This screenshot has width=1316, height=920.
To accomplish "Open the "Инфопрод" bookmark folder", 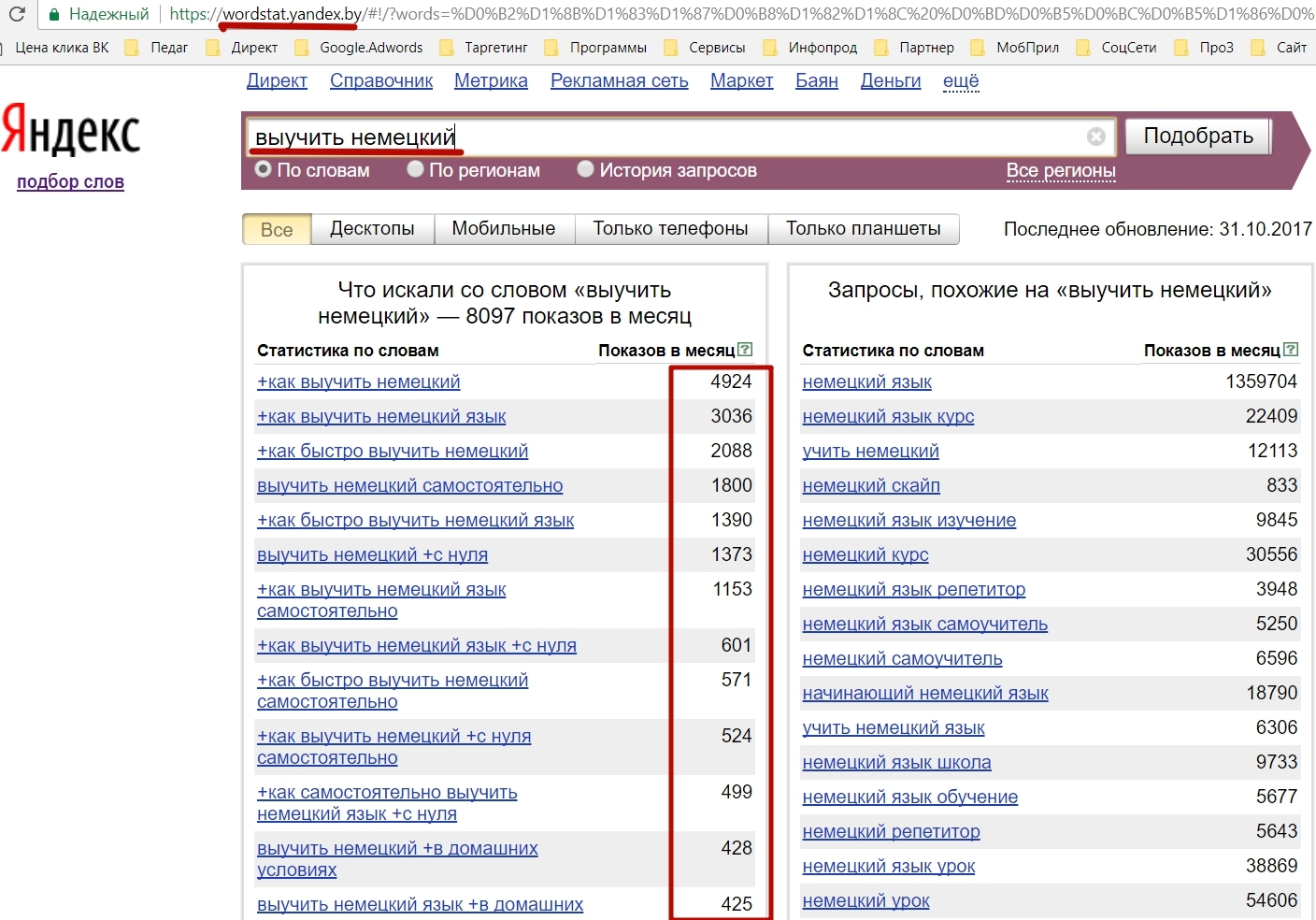I will 810,47.
